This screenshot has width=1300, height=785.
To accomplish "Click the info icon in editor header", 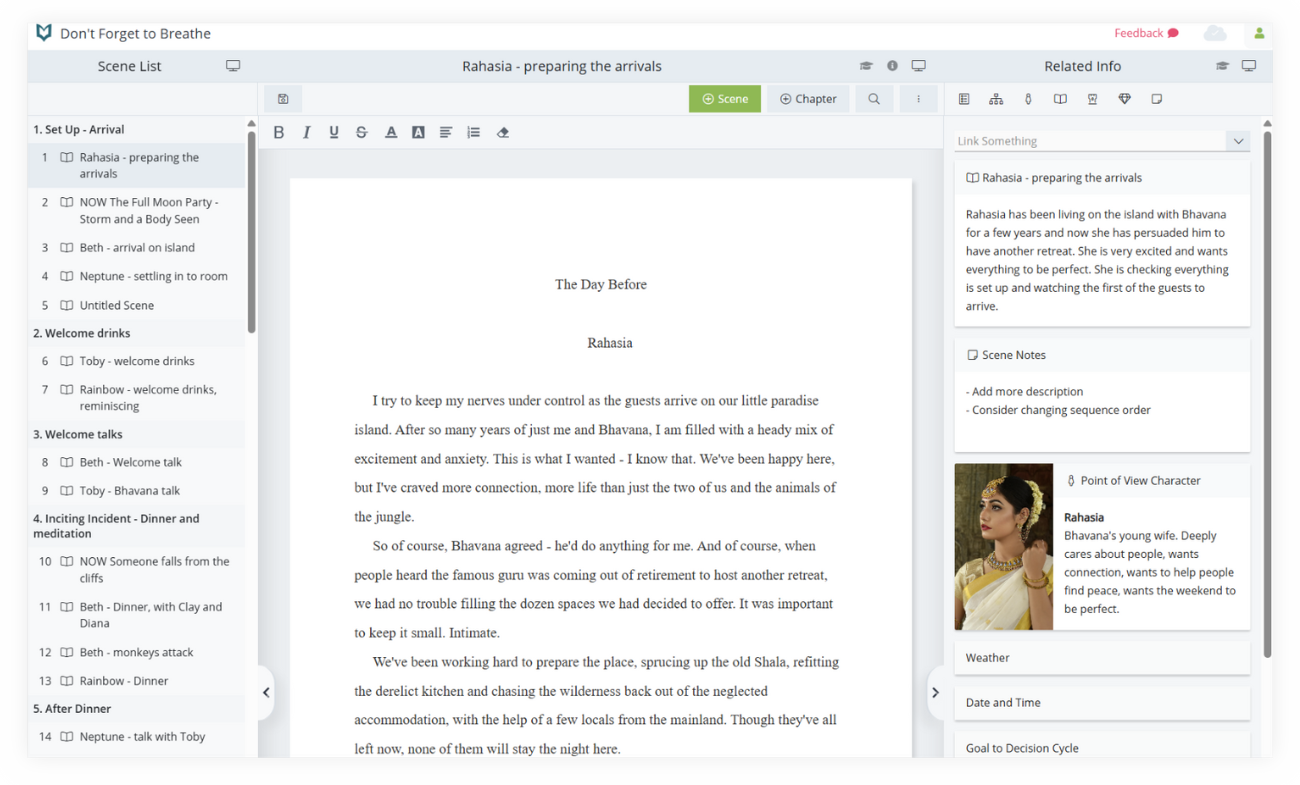I will (x=892, y=66).
